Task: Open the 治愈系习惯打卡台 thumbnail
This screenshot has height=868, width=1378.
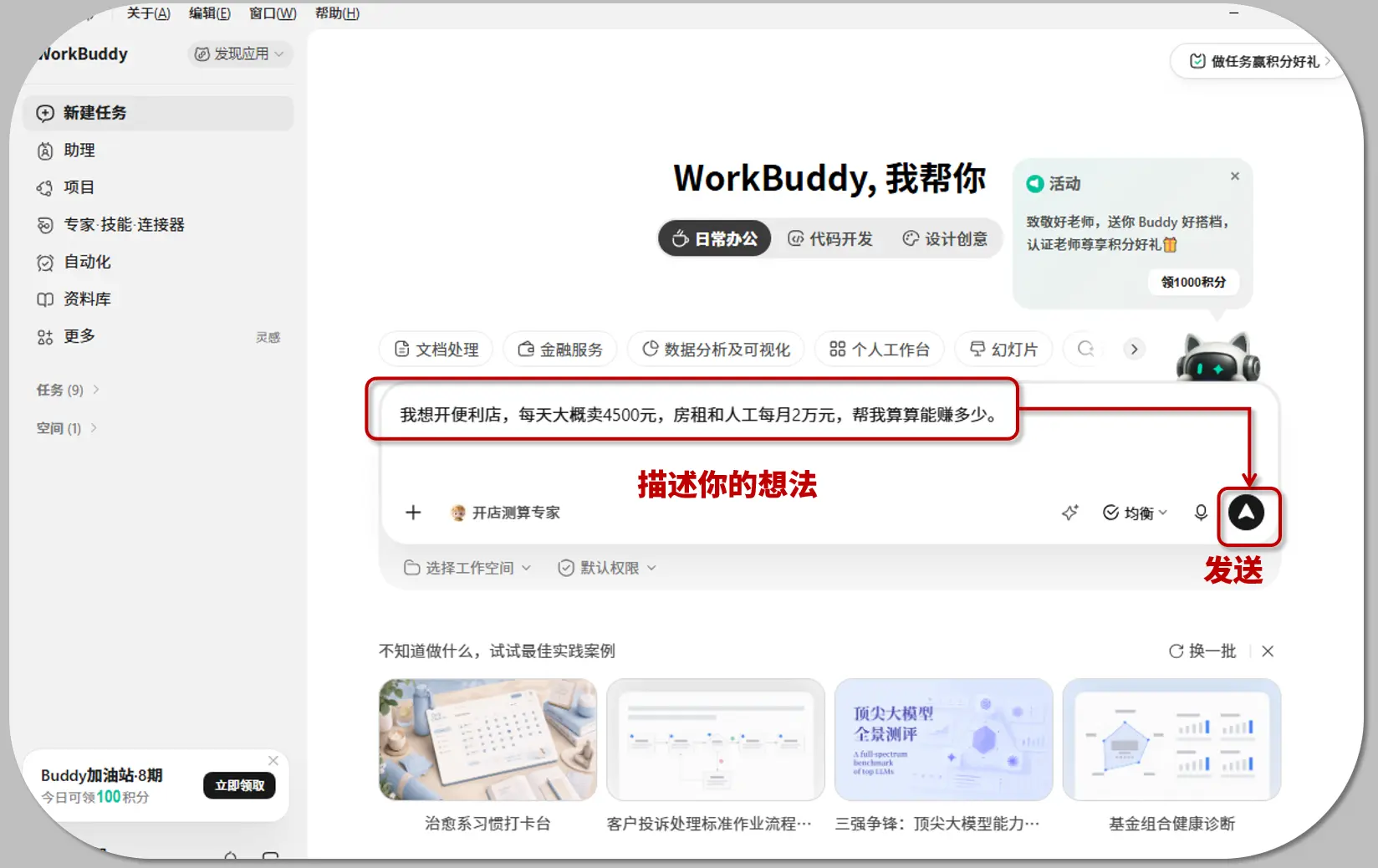Action: coord(488,740)
